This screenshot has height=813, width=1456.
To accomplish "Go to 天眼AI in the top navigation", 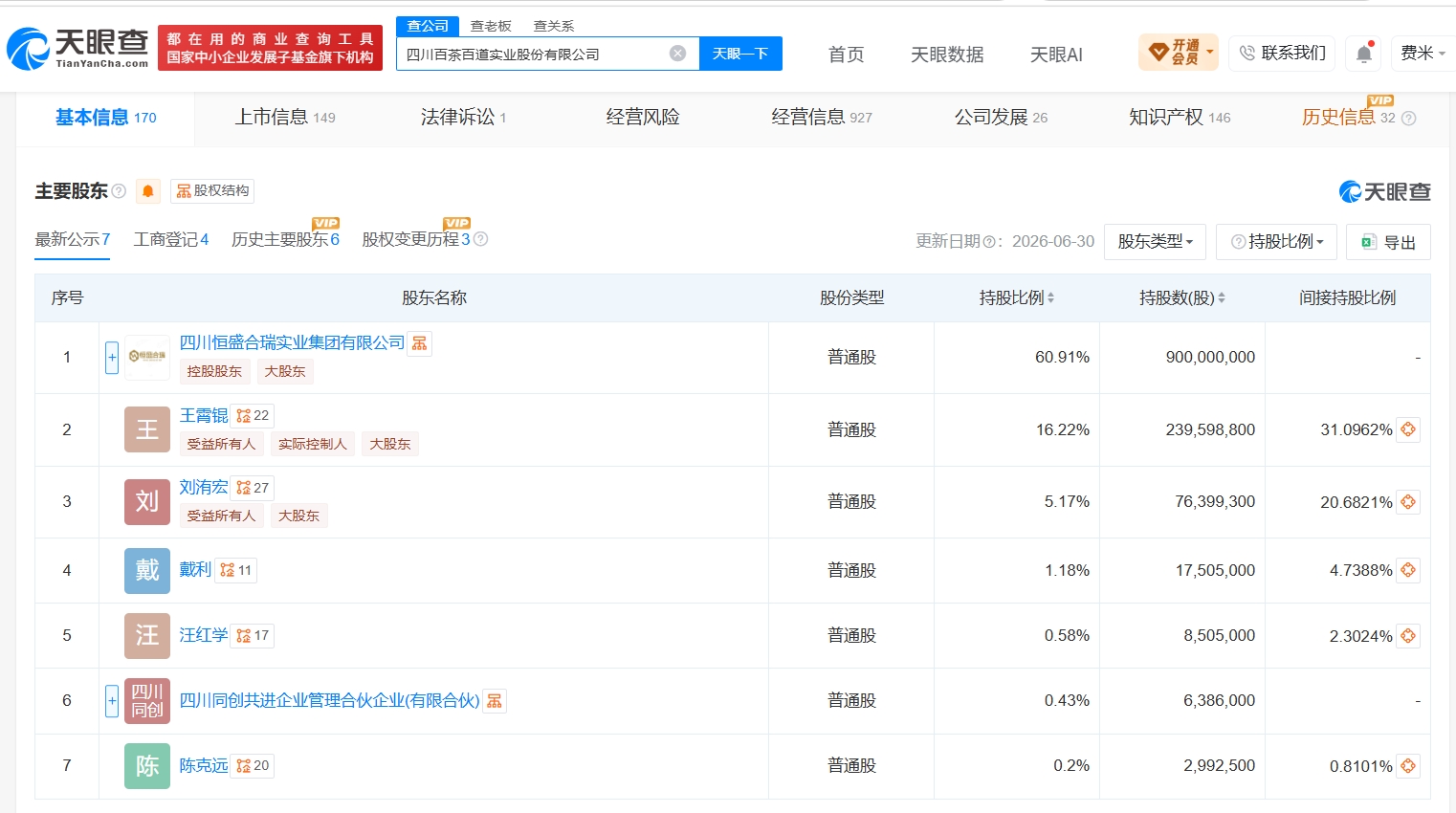I will coord(1056,55).
